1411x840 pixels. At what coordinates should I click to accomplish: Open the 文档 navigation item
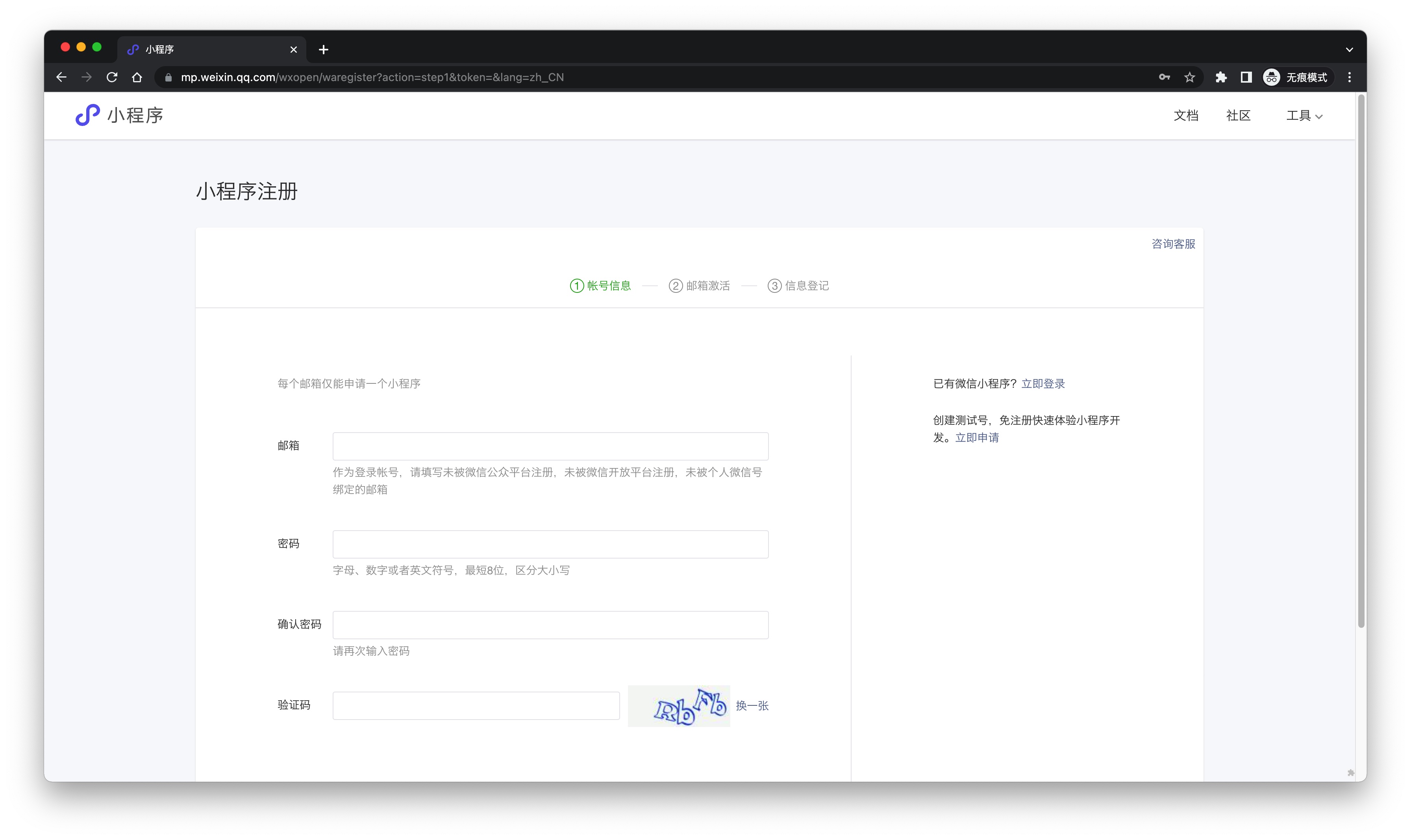click(x=1186, y=115)
